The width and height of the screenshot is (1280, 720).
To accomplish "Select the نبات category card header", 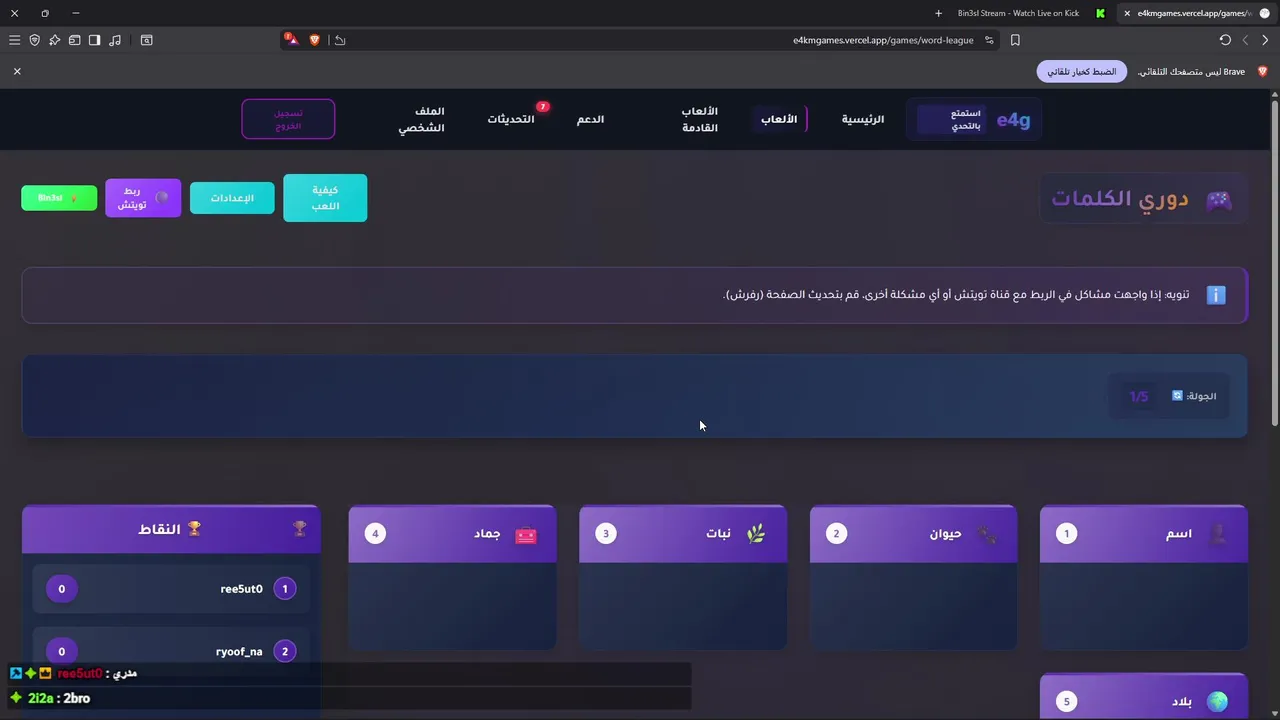I will tap(683, 534).
